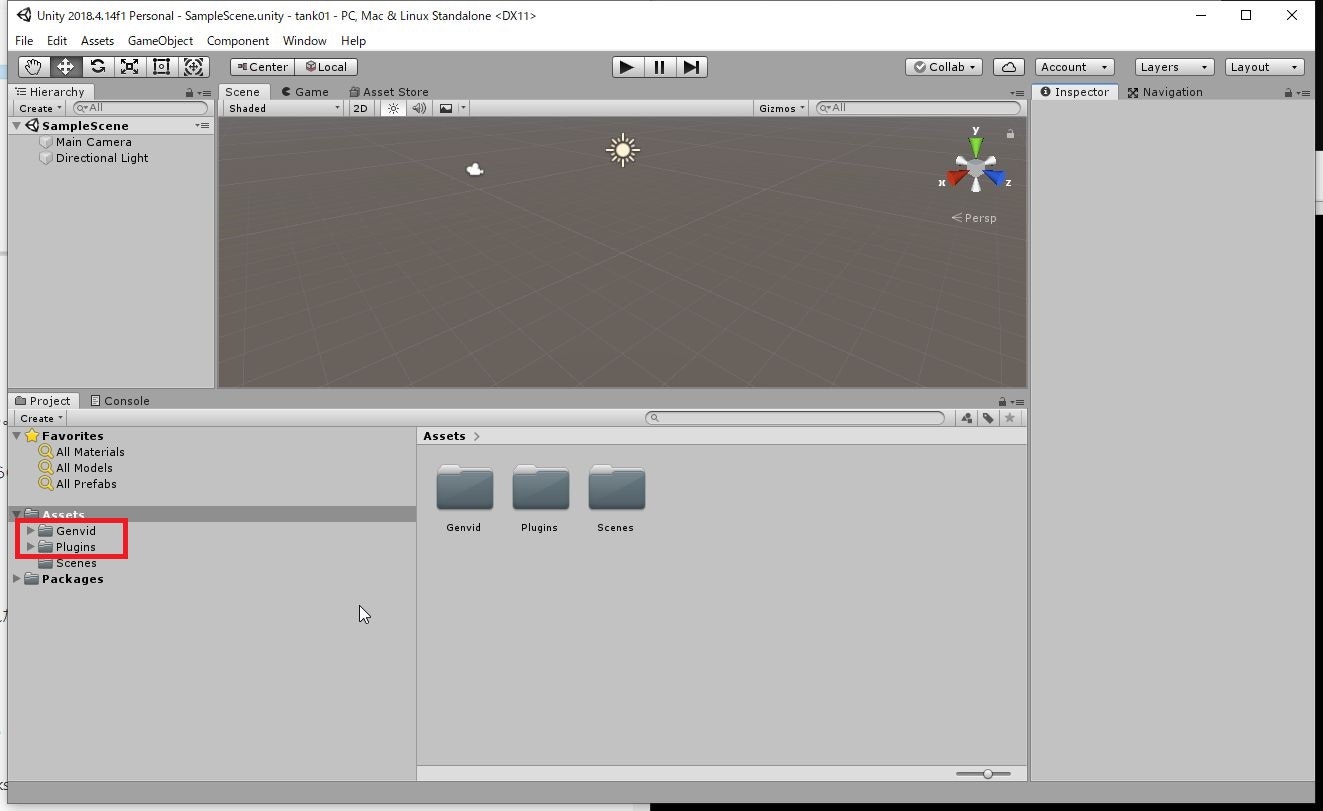Select the Inspector tab
Screen dimensions: 1323x811
point(1075,92)
